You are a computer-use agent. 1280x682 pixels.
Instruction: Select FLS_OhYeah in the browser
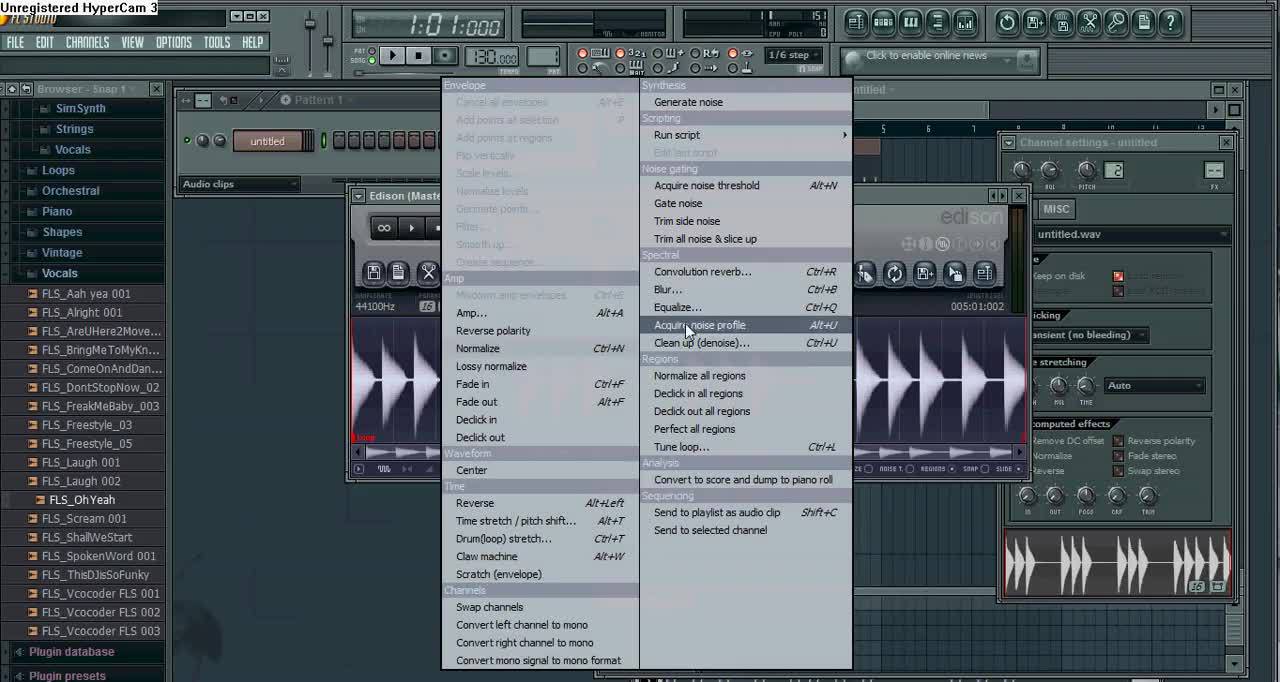[x=82, y=500]
